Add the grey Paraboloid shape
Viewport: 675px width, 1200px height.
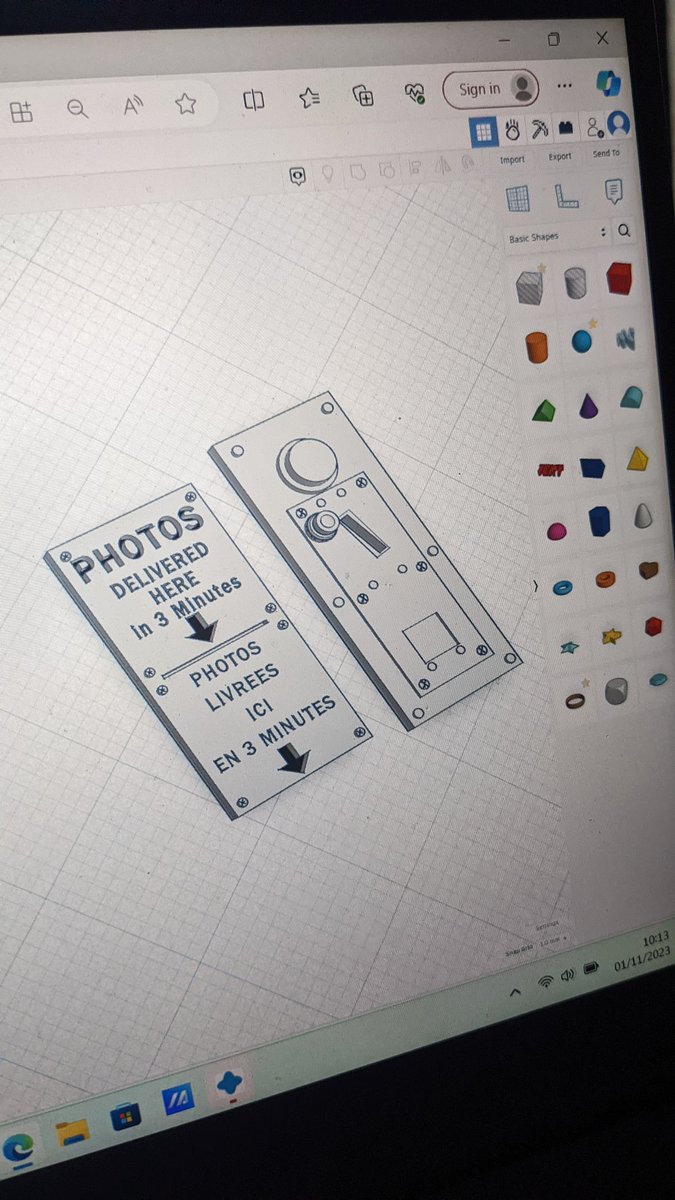(643, 516)
